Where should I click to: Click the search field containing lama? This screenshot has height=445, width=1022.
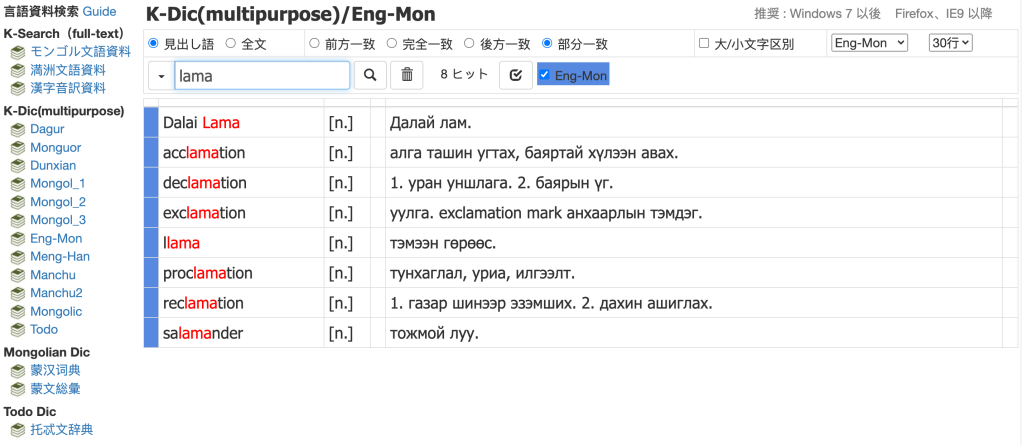[x=262, y=75]
